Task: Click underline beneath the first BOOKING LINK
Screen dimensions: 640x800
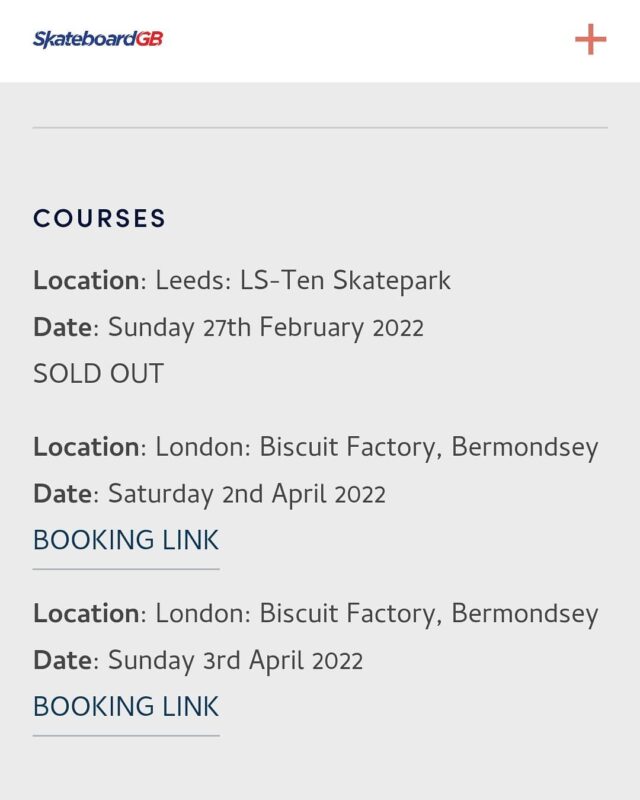Action: pos(126,569)
